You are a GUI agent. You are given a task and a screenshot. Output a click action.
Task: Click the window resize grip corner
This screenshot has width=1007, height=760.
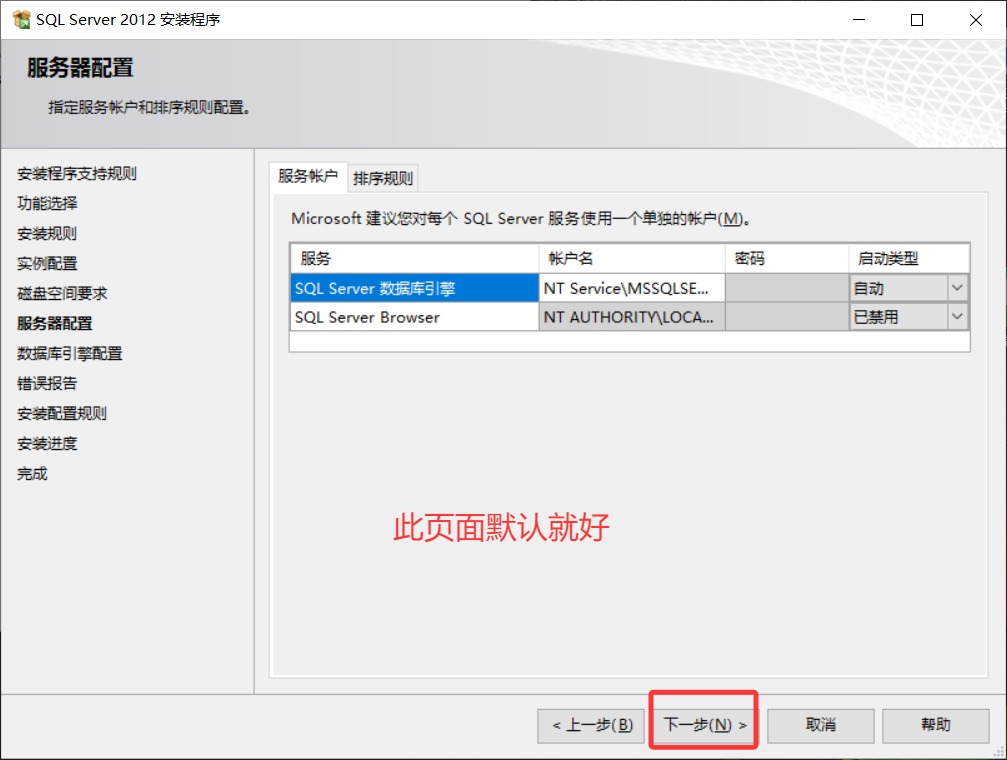[x=999, y=752]
